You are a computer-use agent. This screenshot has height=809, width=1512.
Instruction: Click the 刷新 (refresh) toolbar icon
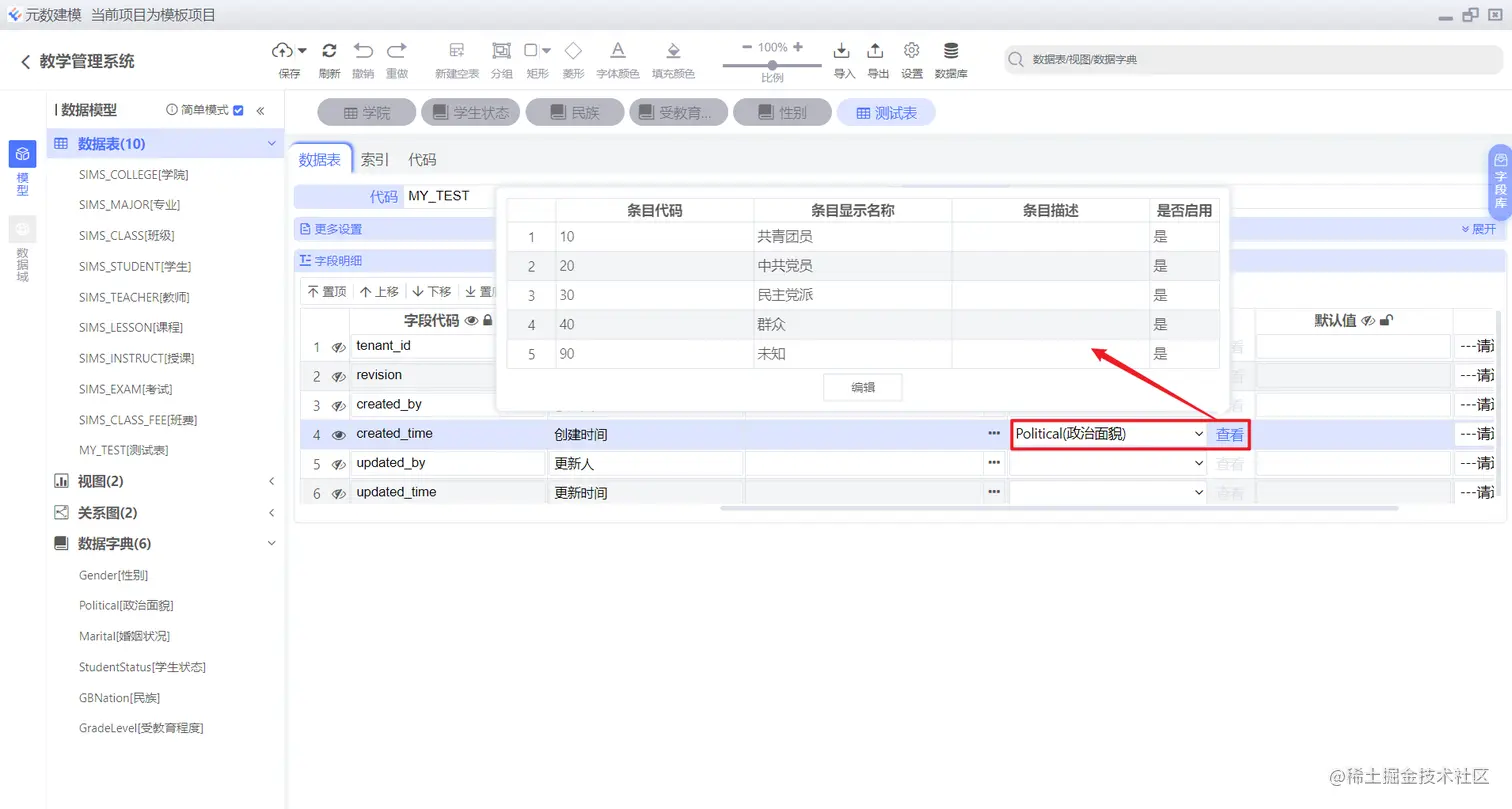point(329,50)
